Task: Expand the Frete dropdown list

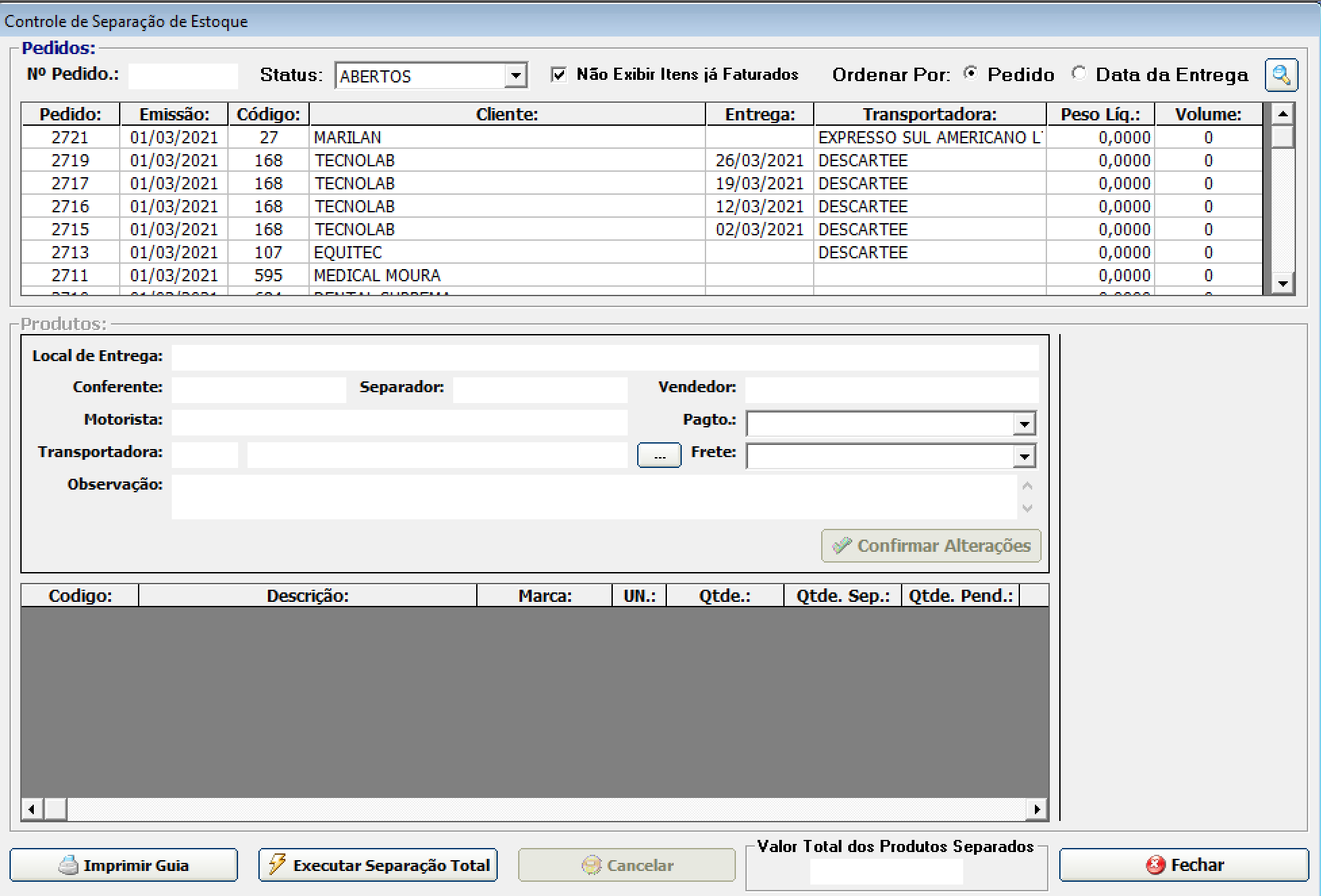Action: (1024, 456)
